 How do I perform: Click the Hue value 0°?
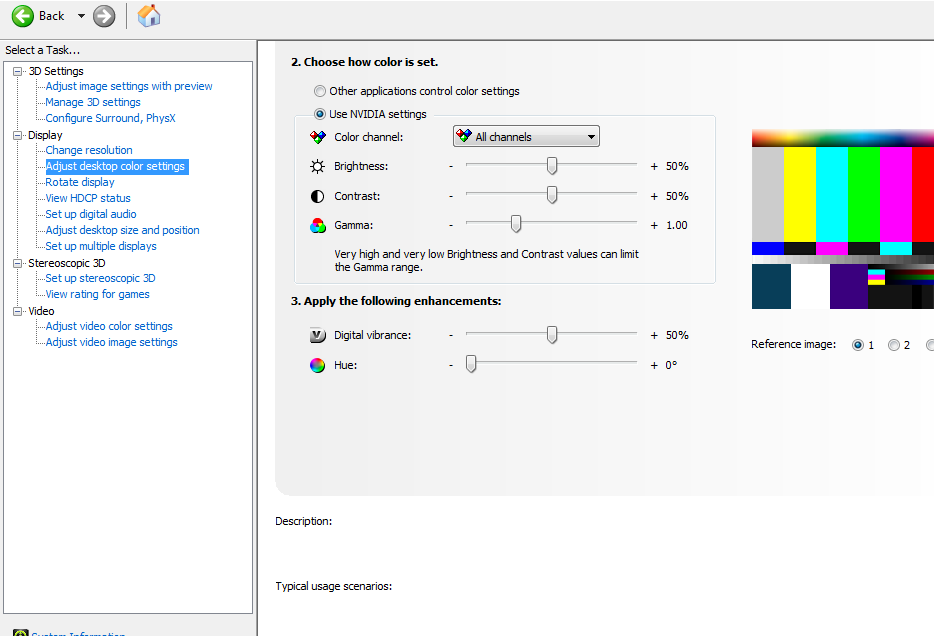point(671,365)
